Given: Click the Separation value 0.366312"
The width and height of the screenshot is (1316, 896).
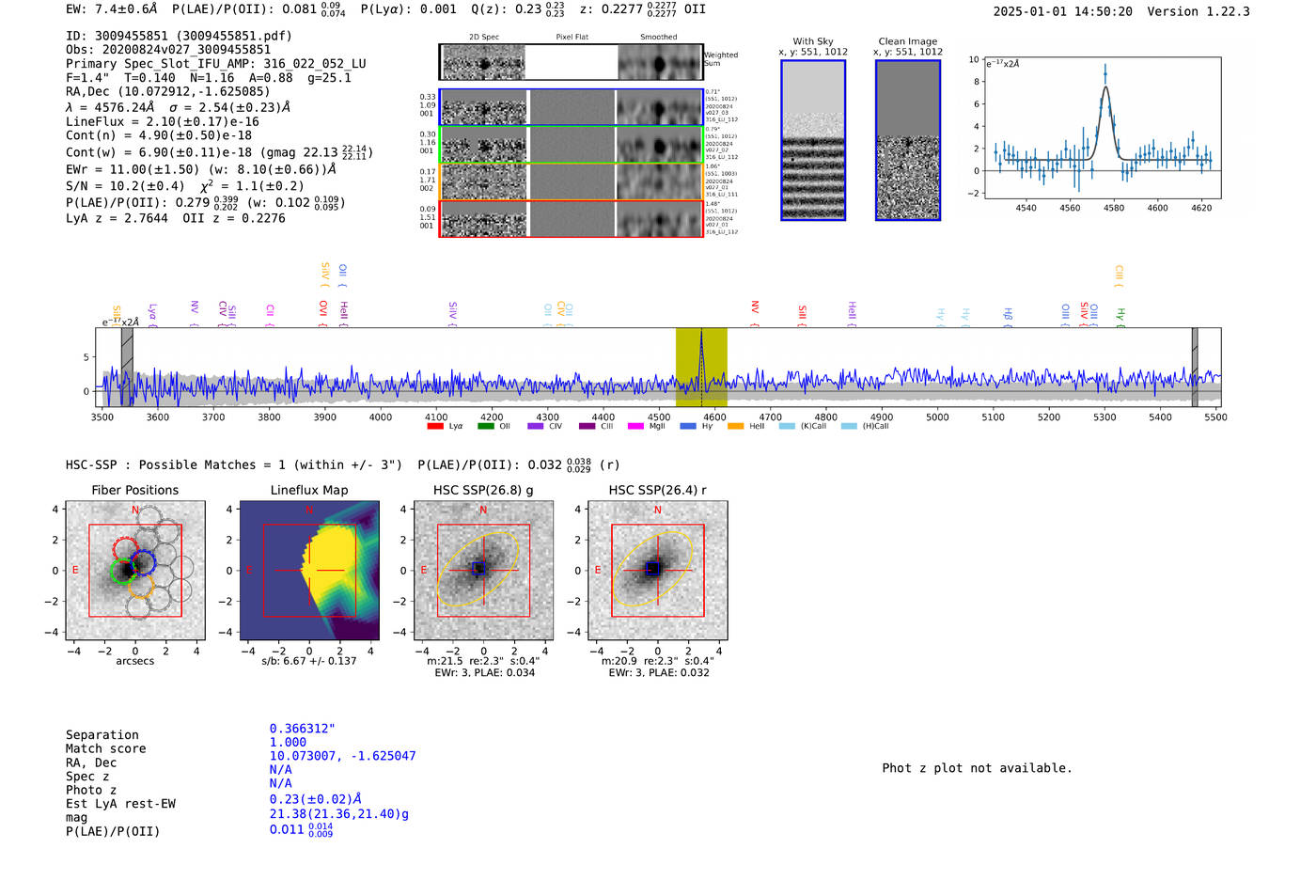Looking at the screenshot, I should pos(302,729).
